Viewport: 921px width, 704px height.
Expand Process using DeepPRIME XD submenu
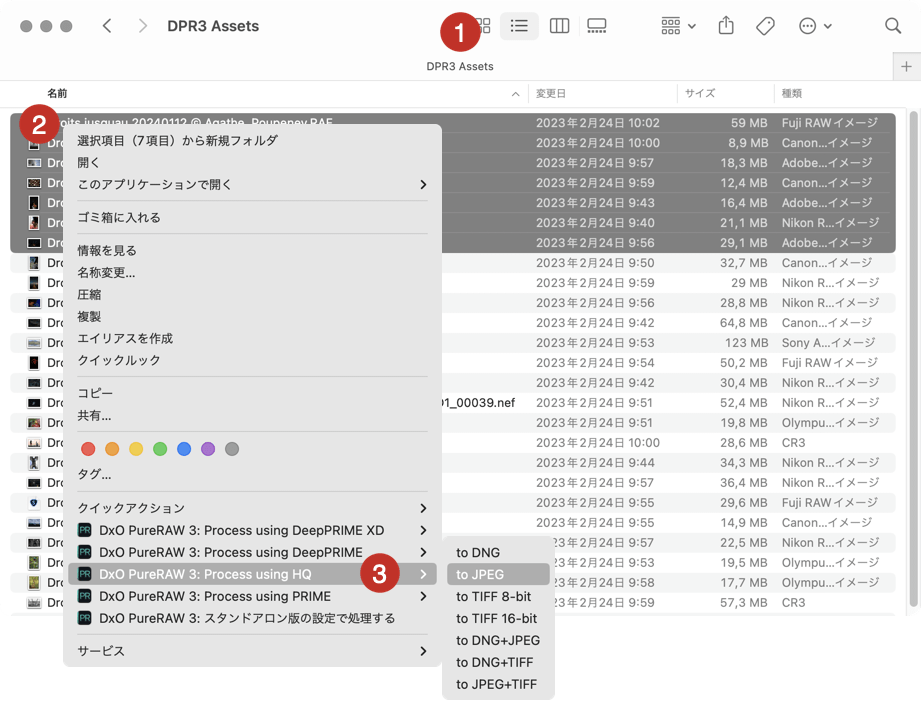pyautogui.click(x=253, y=530)
